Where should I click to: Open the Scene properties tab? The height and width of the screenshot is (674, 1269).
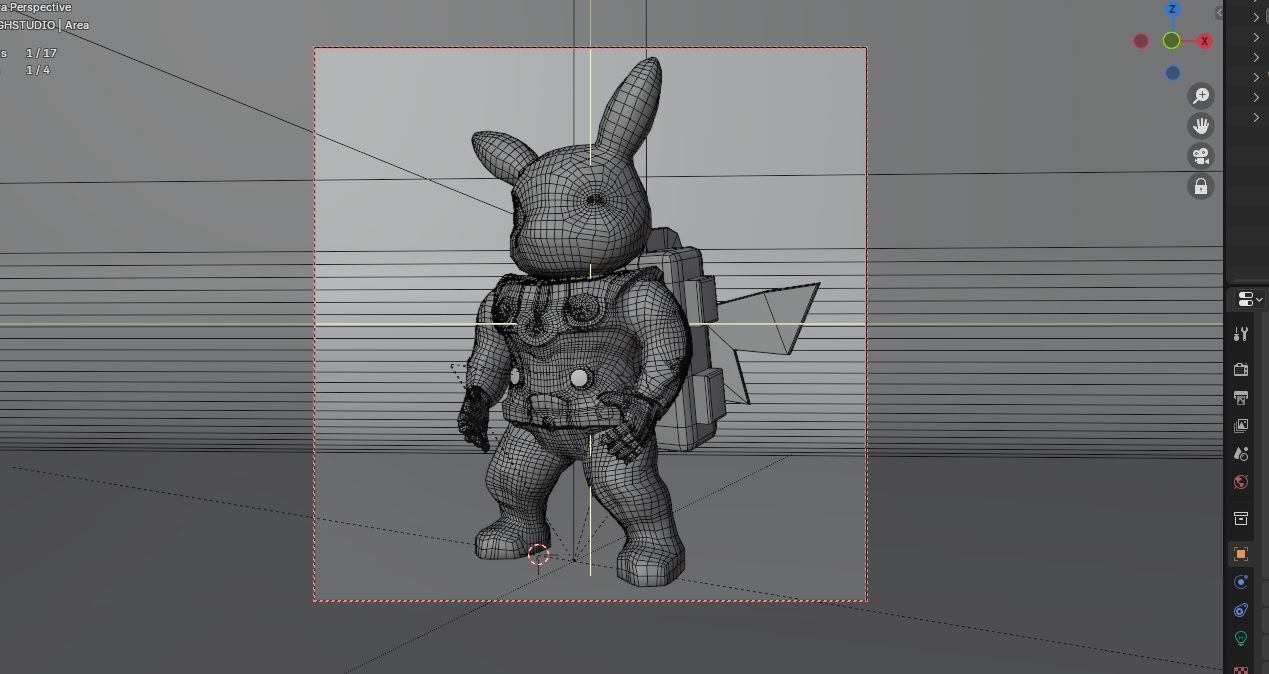click(x=1241, y=454)
